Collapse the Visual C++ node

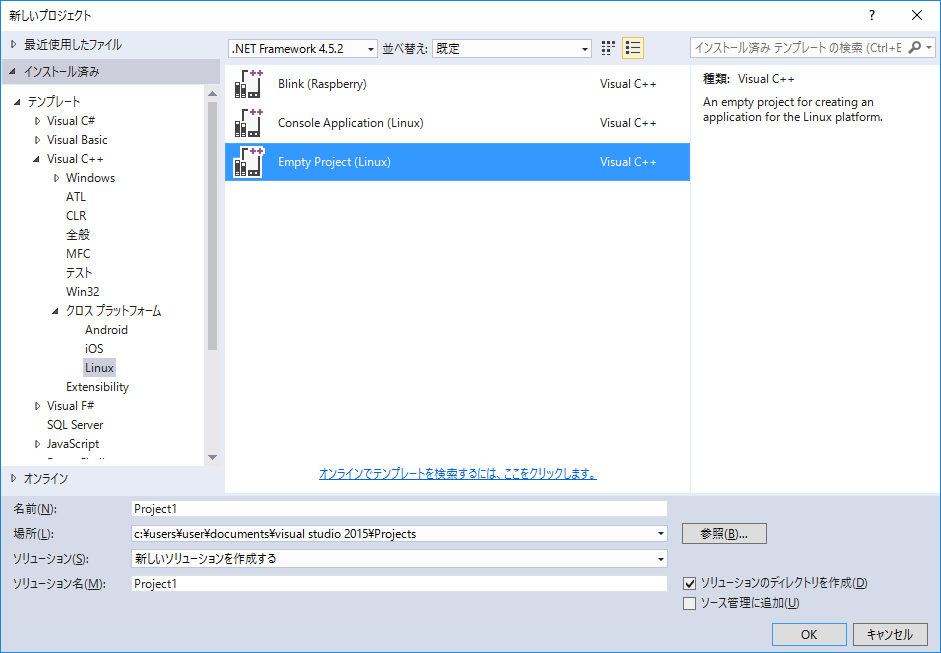37,159
